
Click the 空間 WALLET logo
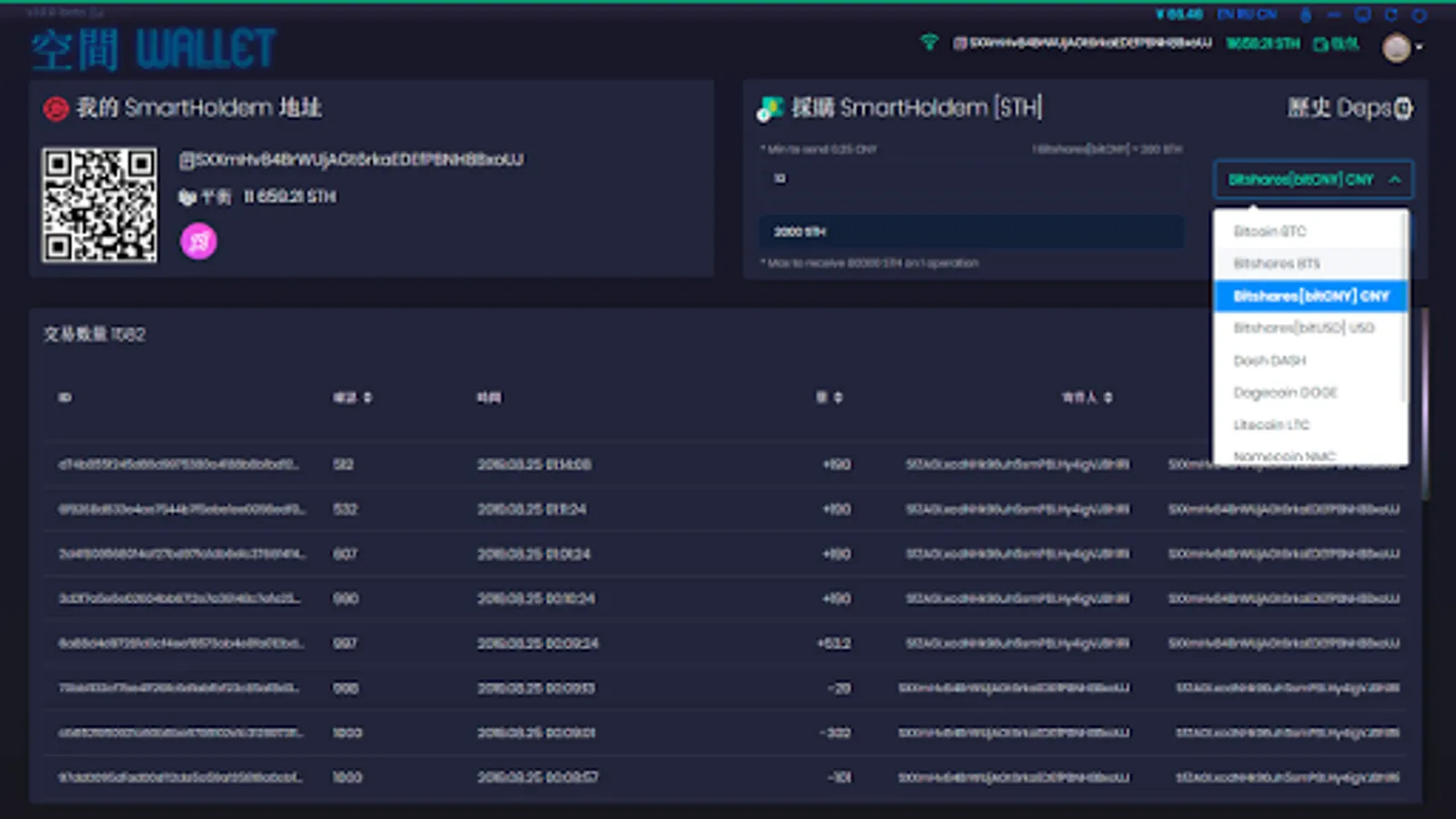(153, 49)
